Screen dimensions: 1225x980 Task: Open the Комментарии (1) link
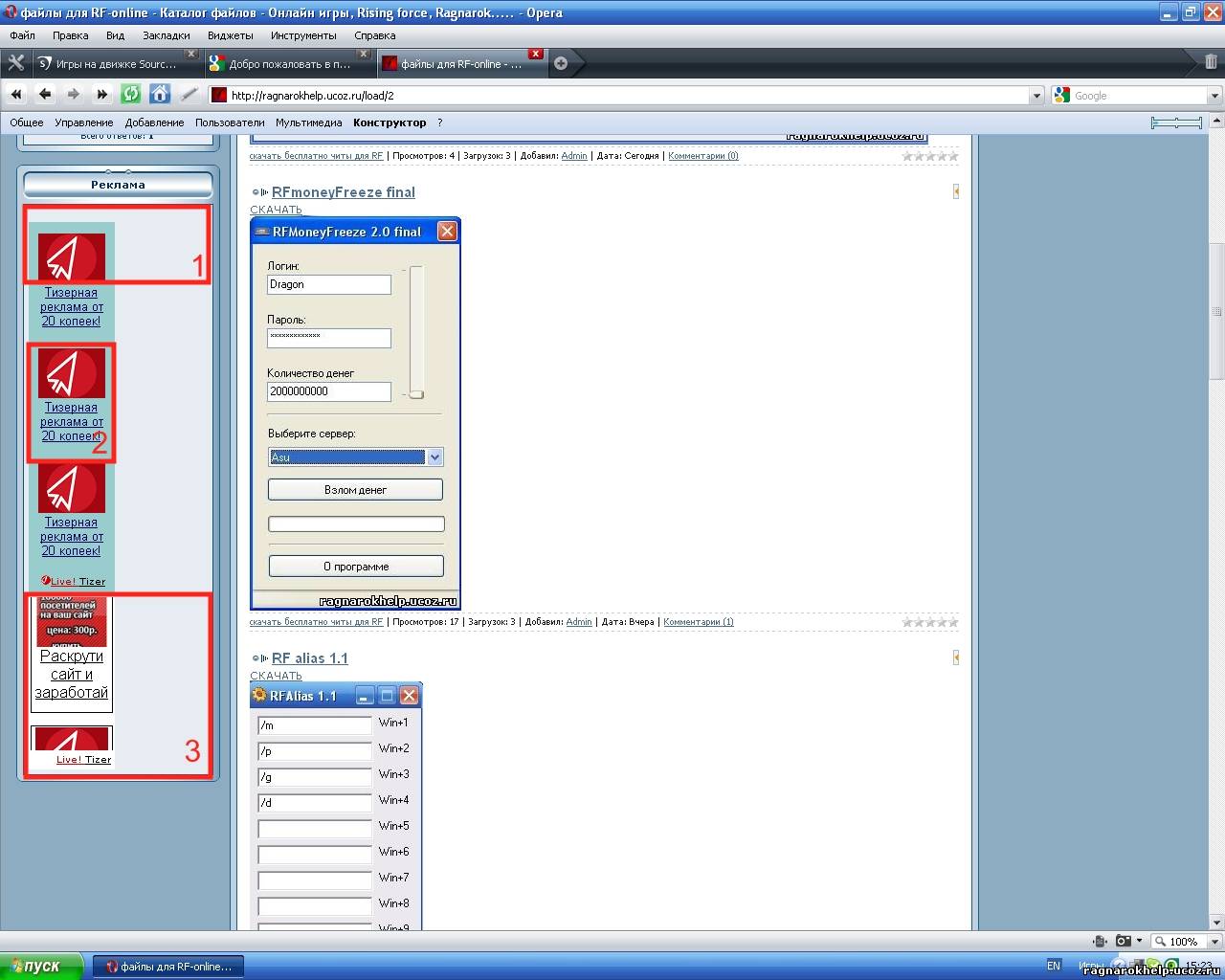click(x=698, y=622)
